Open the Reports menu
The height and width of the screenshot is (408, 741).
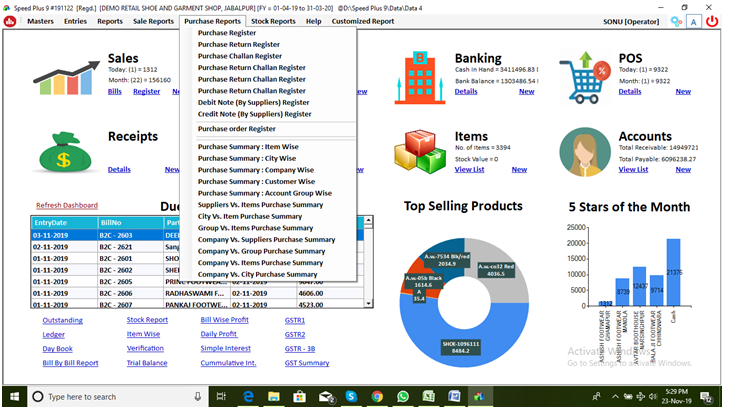pyautogui.click(x=110, y=21)
